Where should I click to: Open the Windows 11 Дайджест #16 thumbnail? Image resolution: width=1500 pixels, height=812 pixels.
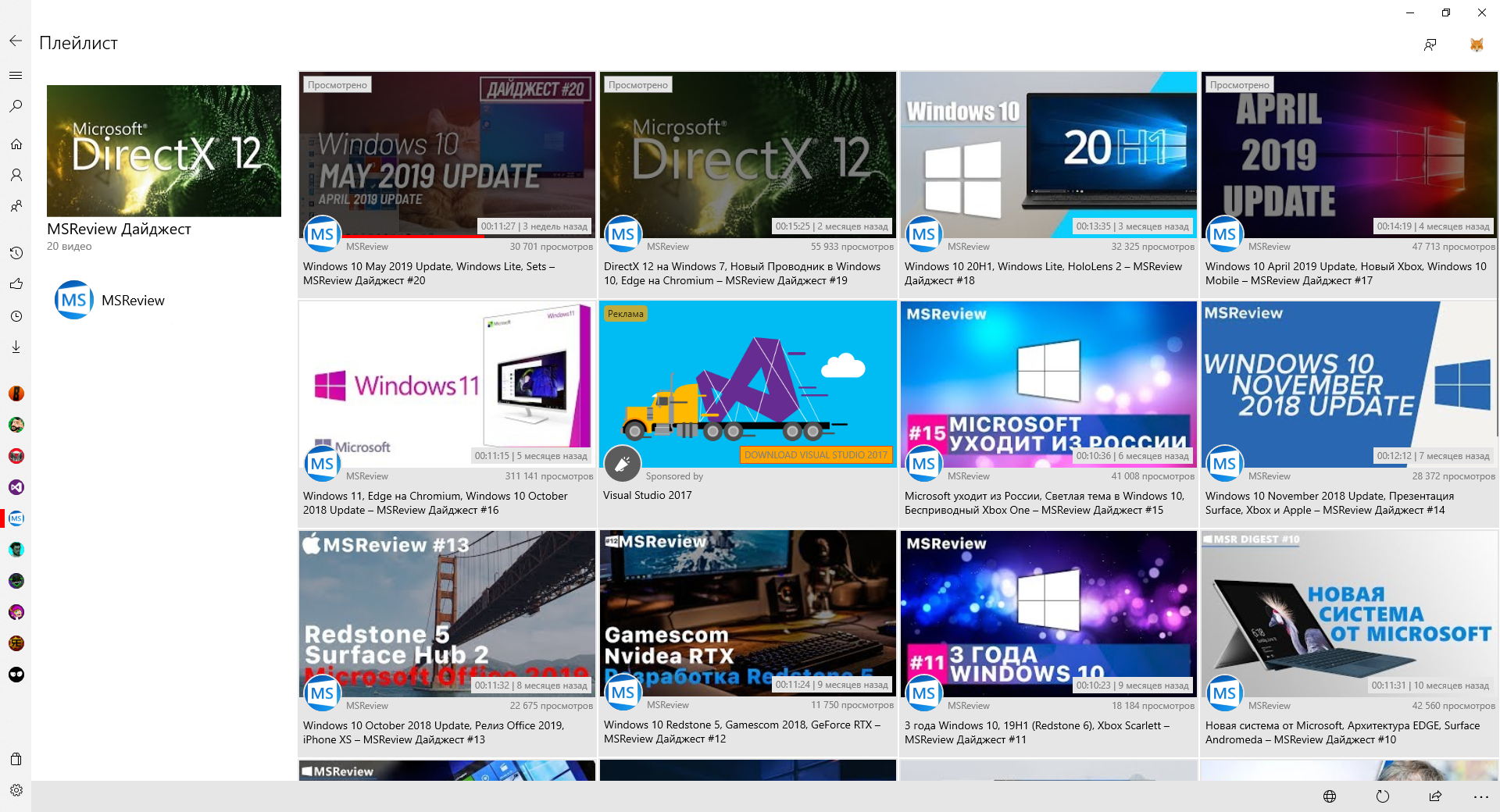446,384
